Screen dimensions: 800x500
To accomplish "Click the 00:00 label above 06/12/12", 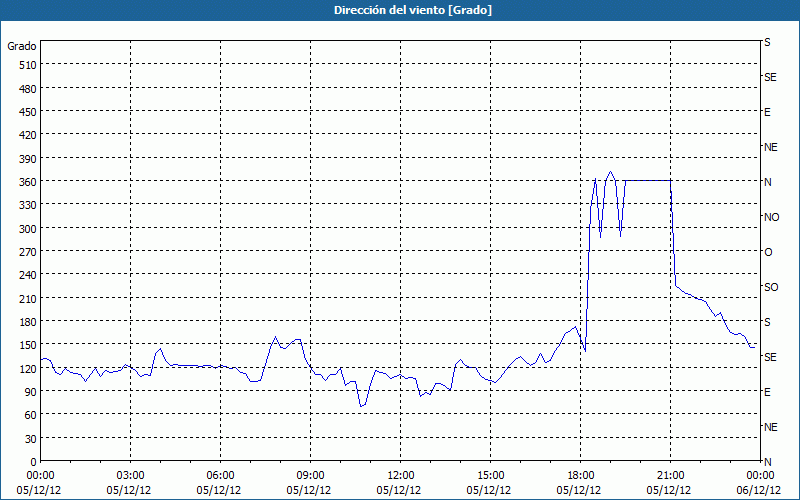I will point(761,476).
